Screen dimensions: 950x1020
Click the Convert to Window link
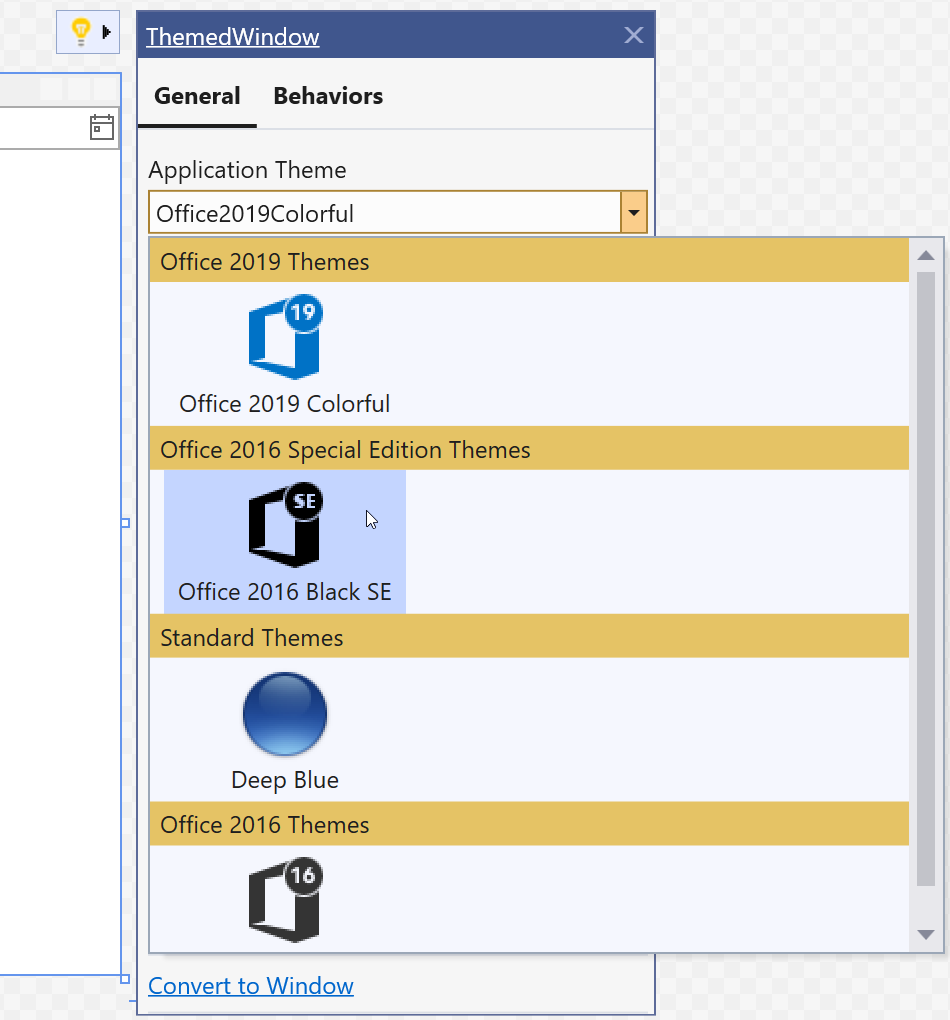[251, 986]
